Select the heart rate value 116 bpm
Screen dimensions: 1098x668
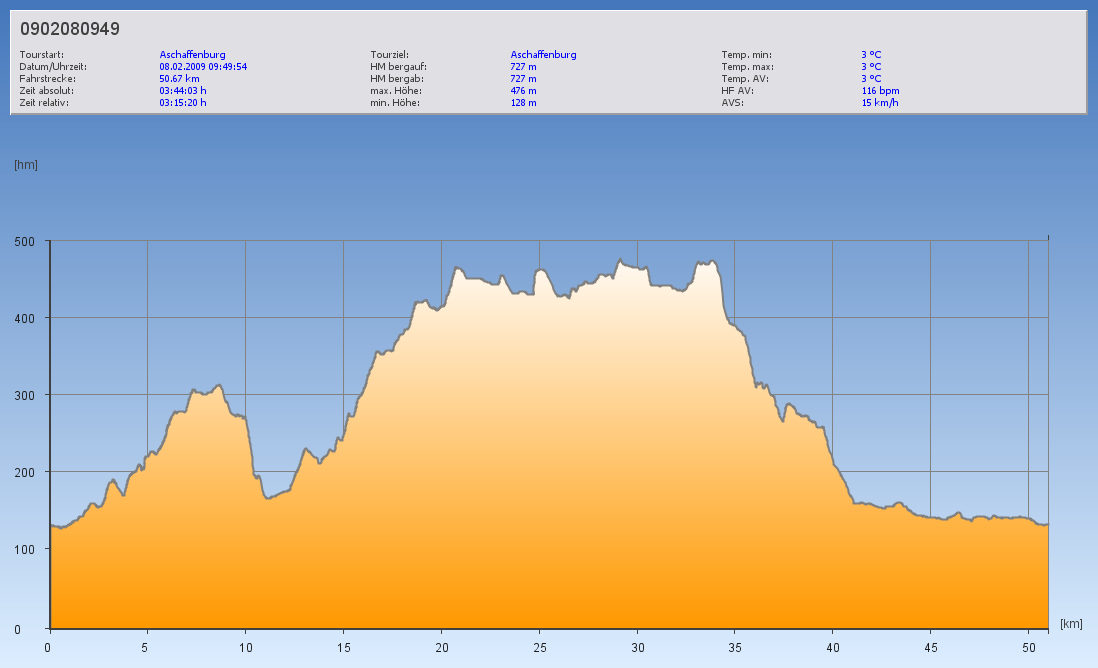click(880, 91)
